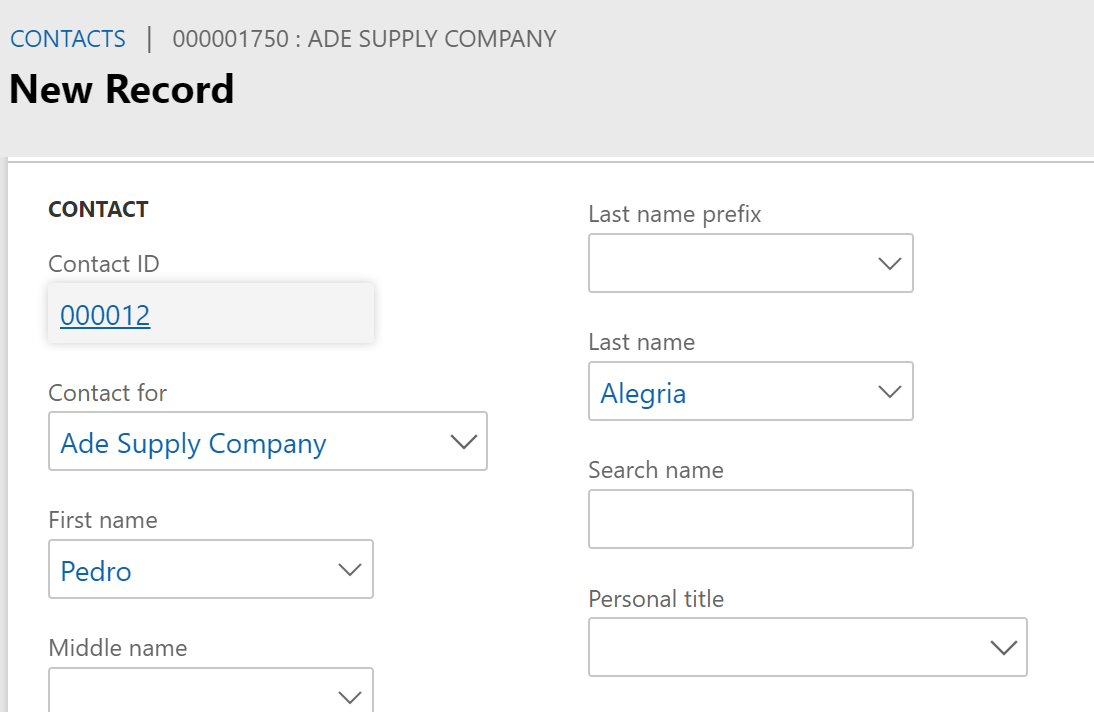The height and width of the screenshot is (712, 1094).
Task: Click into the Search name input box
Action: tap(750, 520)
